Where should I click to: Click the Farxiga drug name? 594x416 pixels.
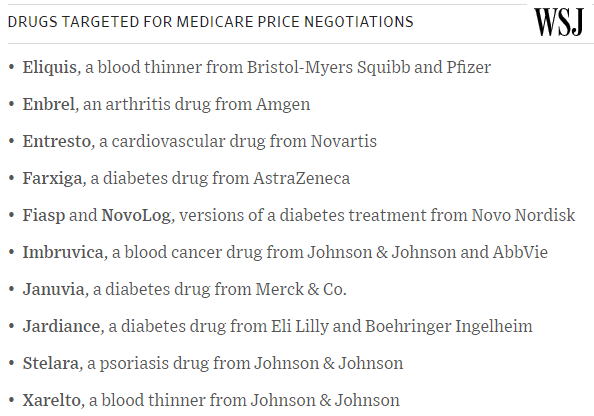coord(52,178)
